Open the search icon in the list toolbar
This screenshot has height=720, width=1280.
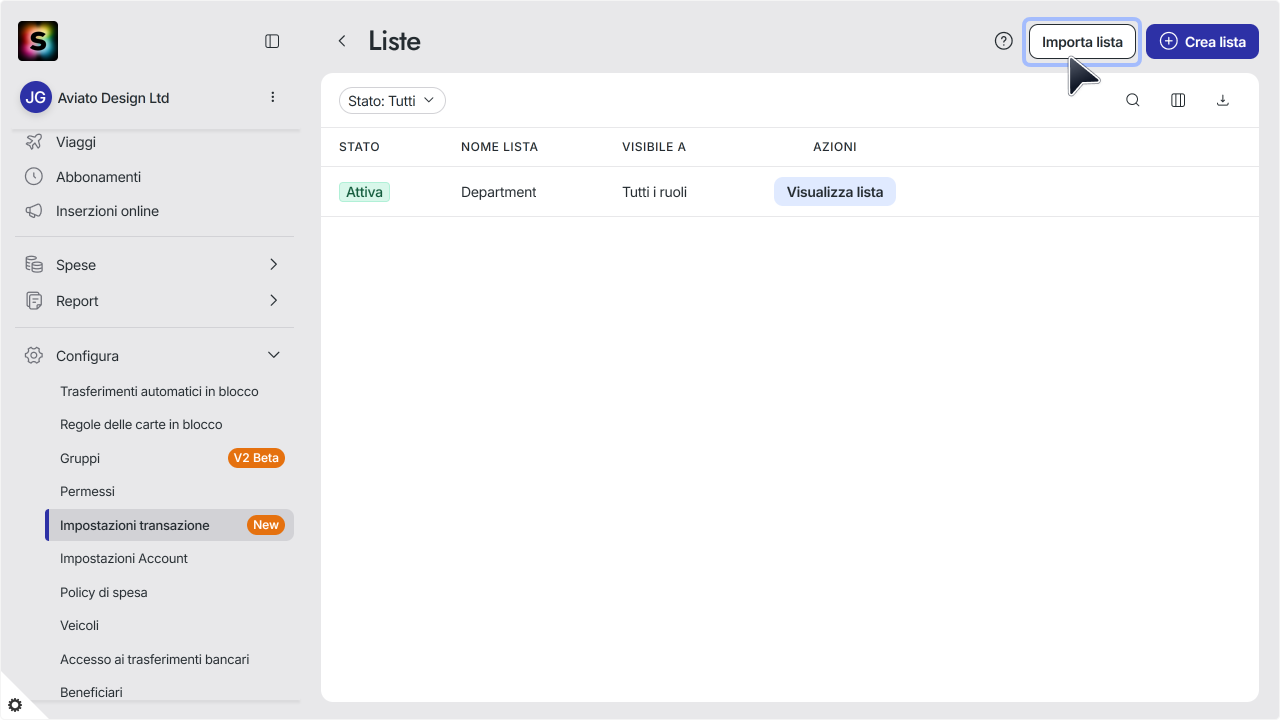pyautogui.click(x=1133, y=100)
